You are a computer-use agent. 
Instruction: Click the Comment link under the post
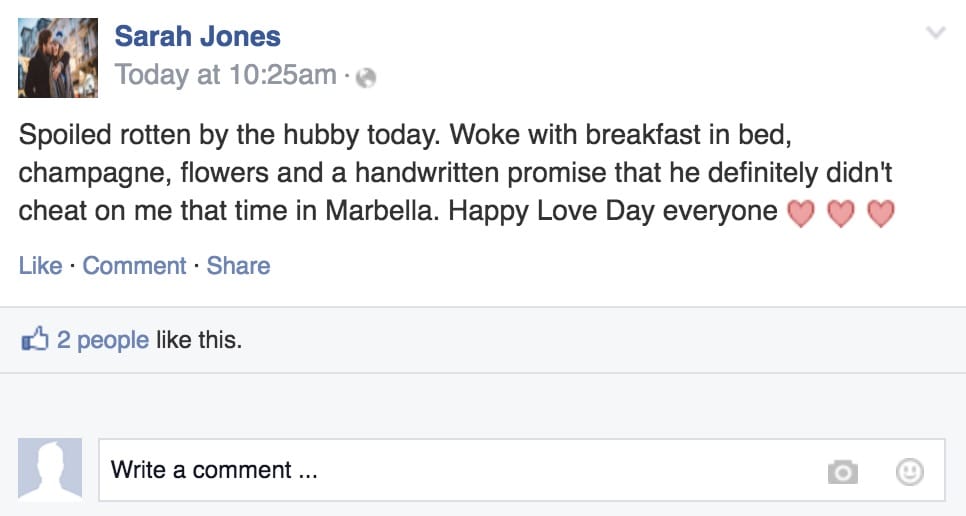pyautogui.click(x=134, y=265)
